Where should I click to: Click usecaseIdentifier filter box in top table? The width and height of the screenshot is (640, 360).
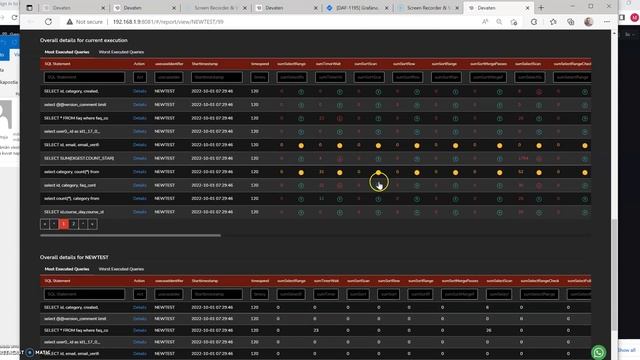pos(169,77)
